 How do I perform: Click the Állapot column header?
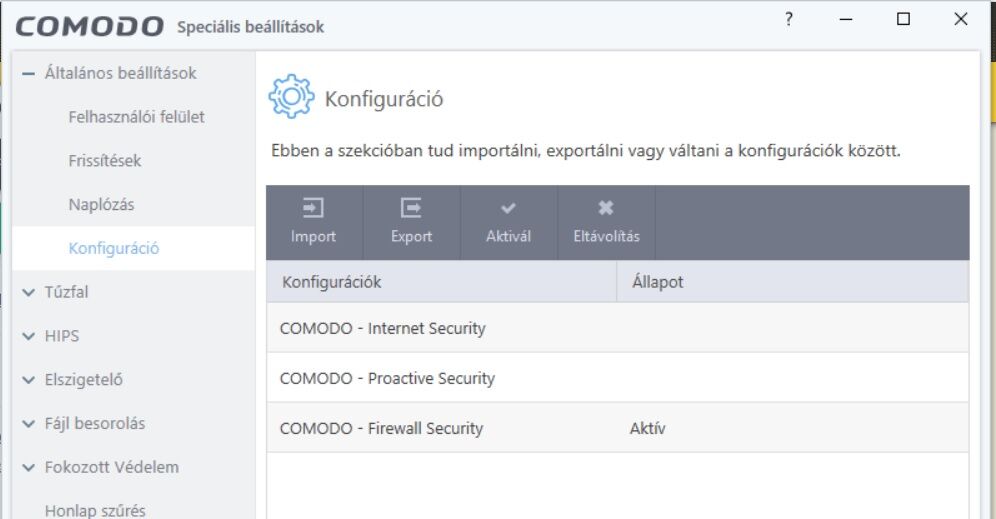pyautogui.click(x=793, y=281)
